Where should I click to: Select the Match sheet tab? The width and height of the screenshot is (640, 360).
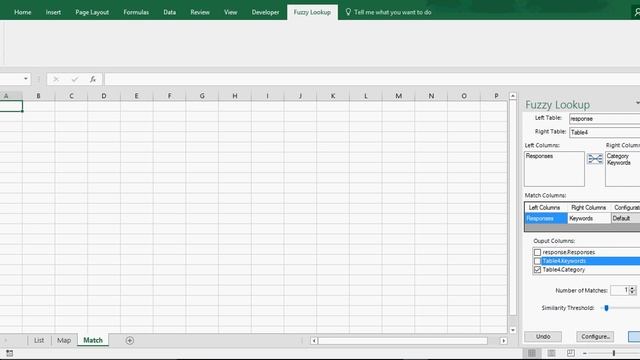(93, 340)
